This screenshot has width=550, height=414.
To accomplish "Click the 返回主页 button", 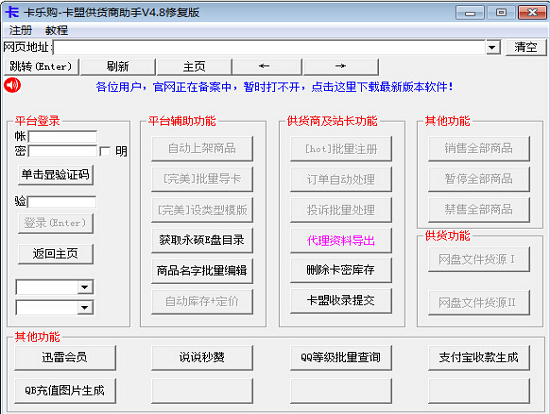I will pyautogui.click(x=56, y=254).
